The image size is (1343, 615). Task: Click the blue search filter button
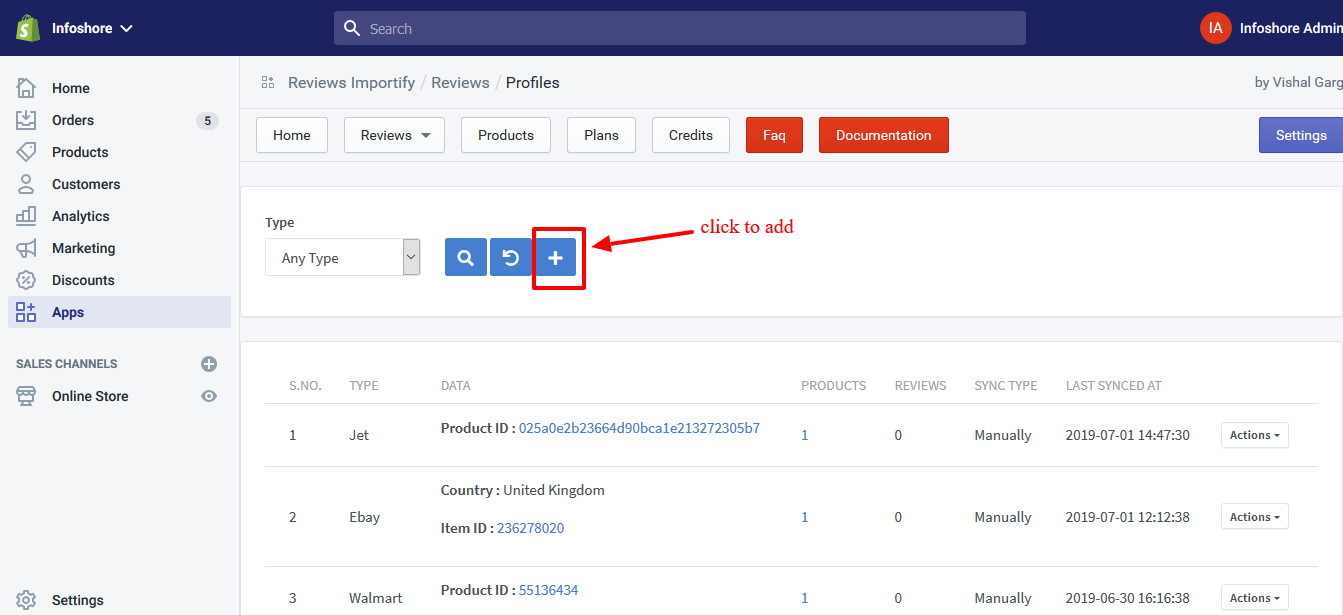point(466,258)
